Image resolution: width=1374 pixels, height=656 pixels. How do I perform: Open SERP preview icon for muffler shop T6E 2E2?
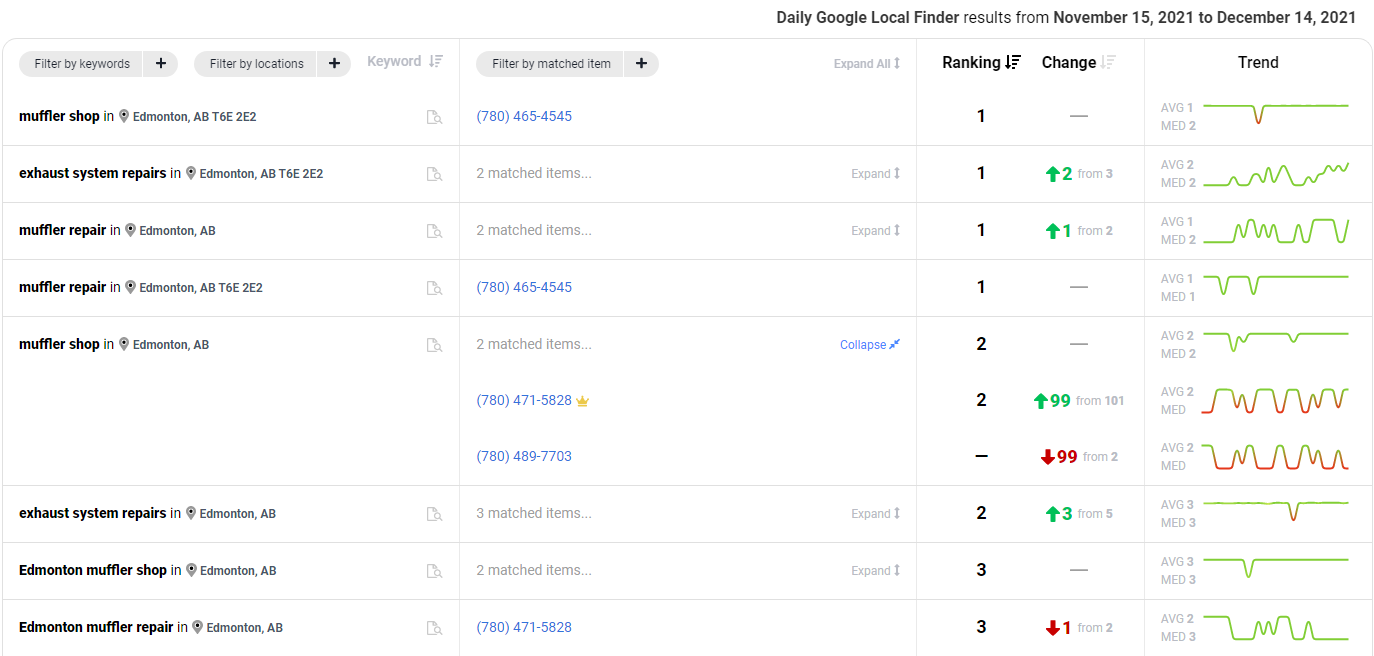[x=434, y=117]
